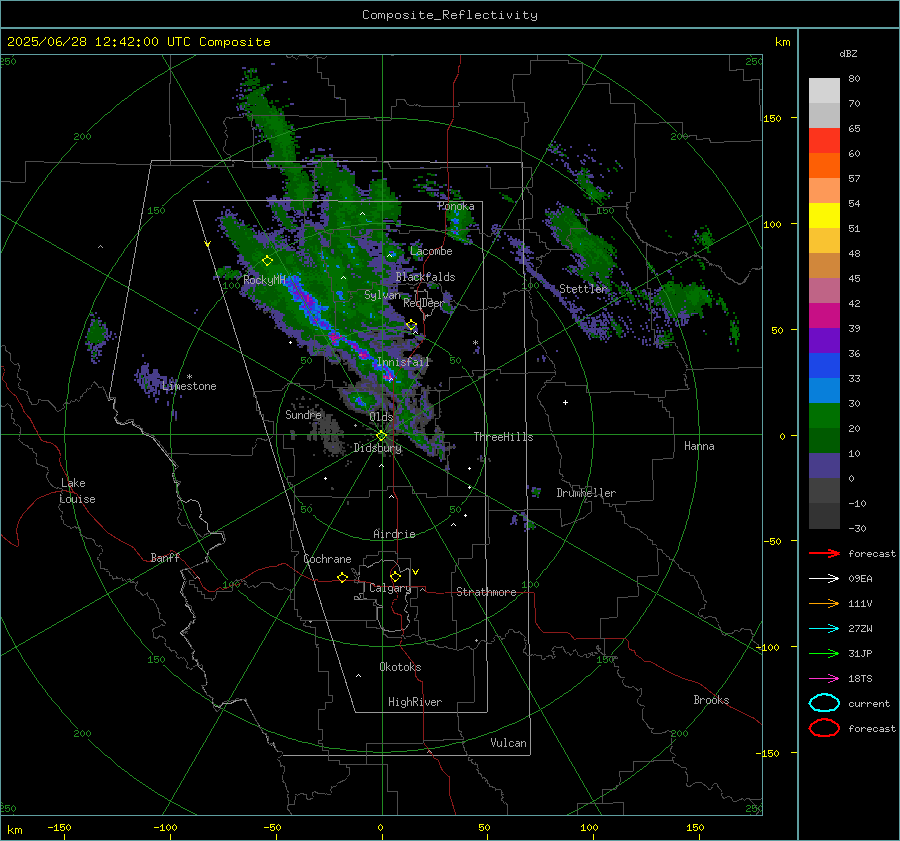
Task: Click the Airdrie city label
Action: pyautogui.click(x=394, y=534)
